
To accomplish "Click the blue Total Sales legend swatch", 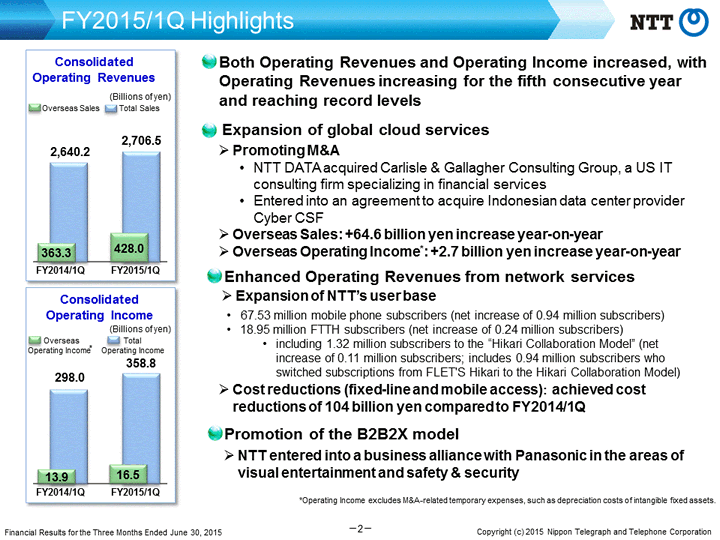I will tap(111, 108).
